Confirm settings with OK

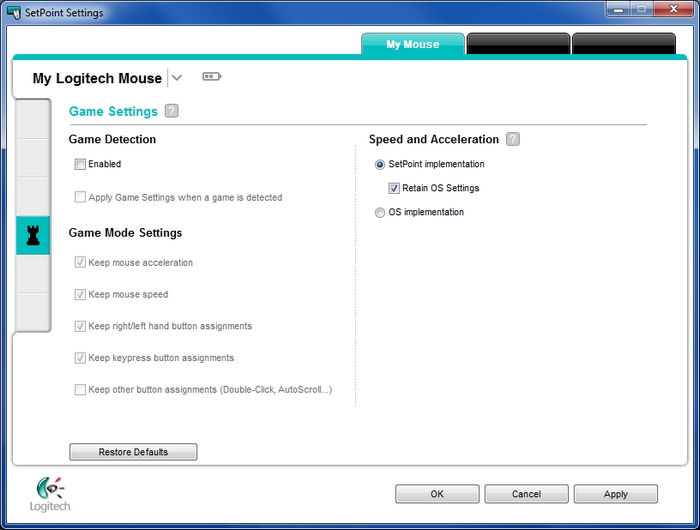437,494
